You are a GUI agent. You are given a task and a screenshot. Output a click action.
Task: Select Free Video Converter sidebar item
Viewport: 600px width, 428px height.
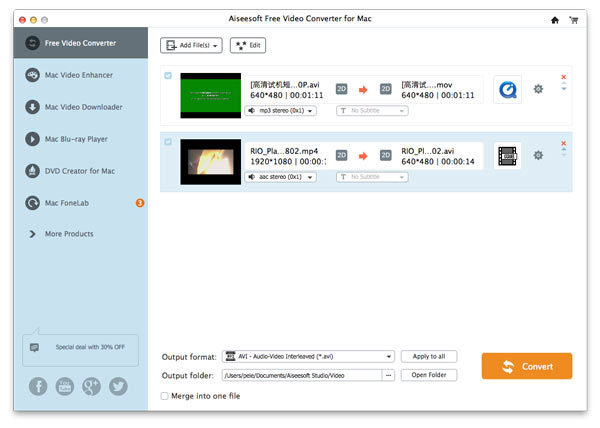point(81,43)
